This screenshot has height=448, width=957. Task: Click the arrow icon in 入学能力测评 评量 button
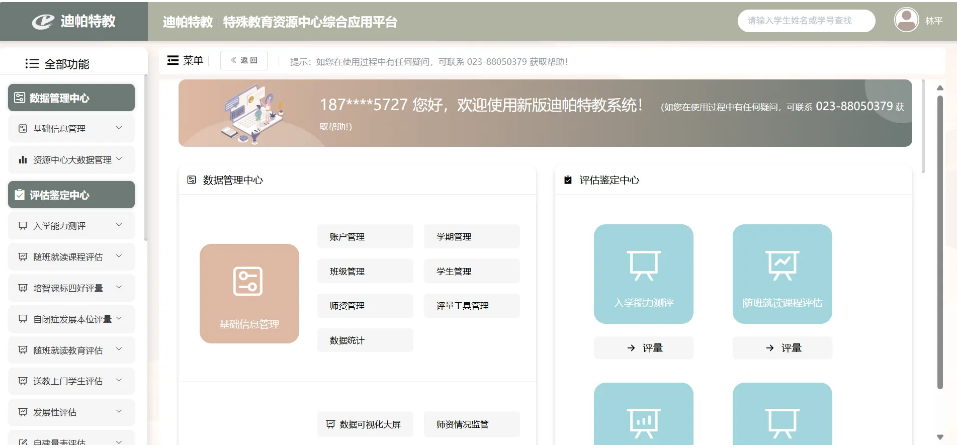631,348
